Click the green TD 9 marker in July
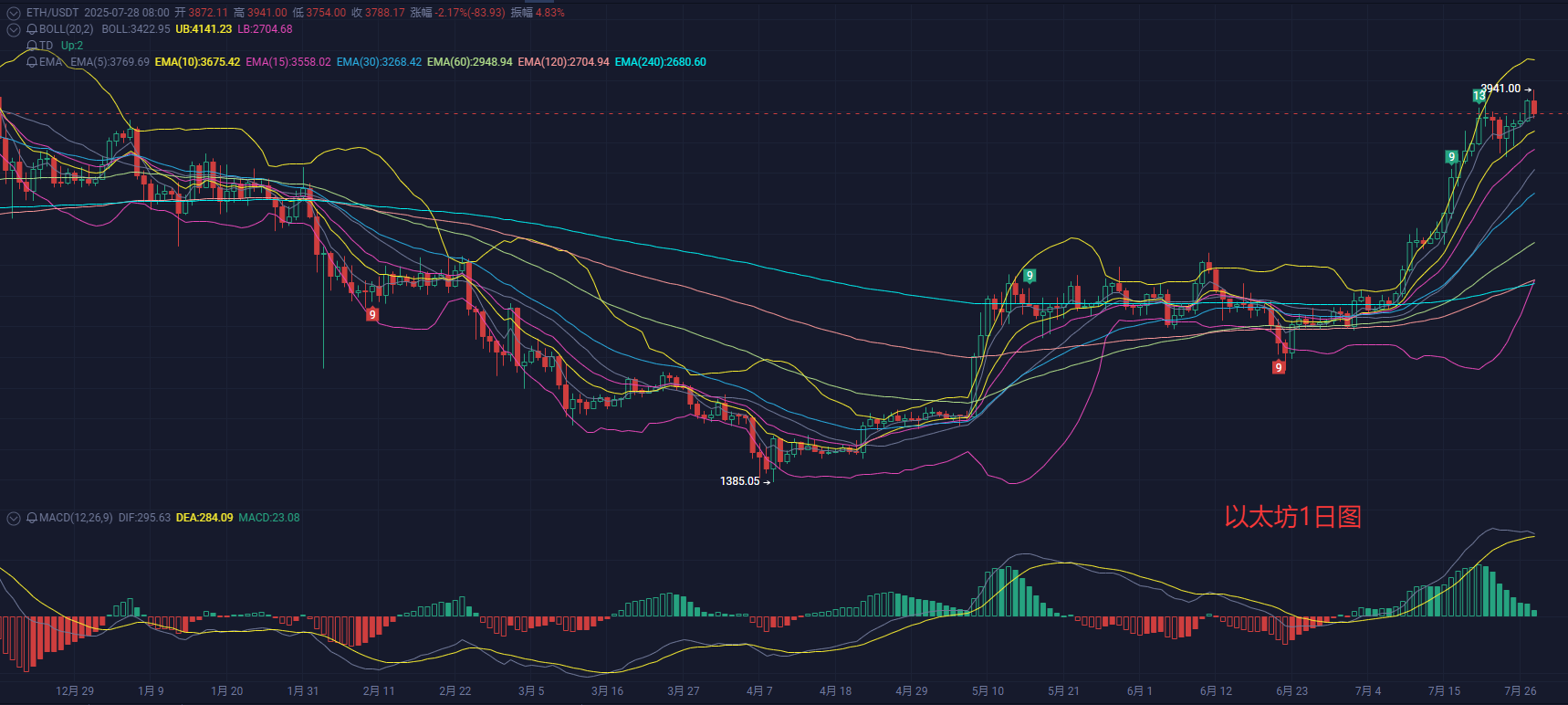The width and height of the screenshot is (1568, 705). point(1451,157)
